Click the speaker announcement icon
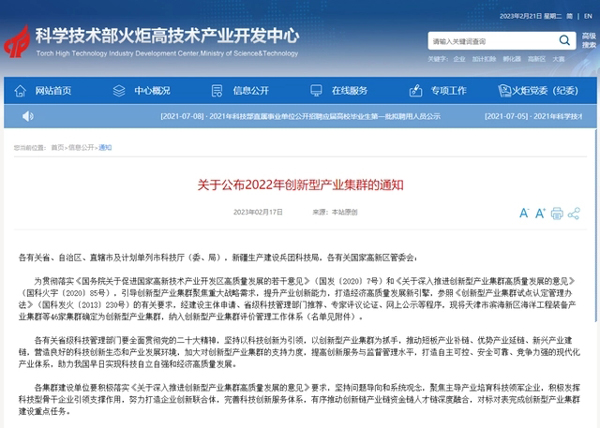This screenshot has height=428, width=600. (x=28, y=116)
